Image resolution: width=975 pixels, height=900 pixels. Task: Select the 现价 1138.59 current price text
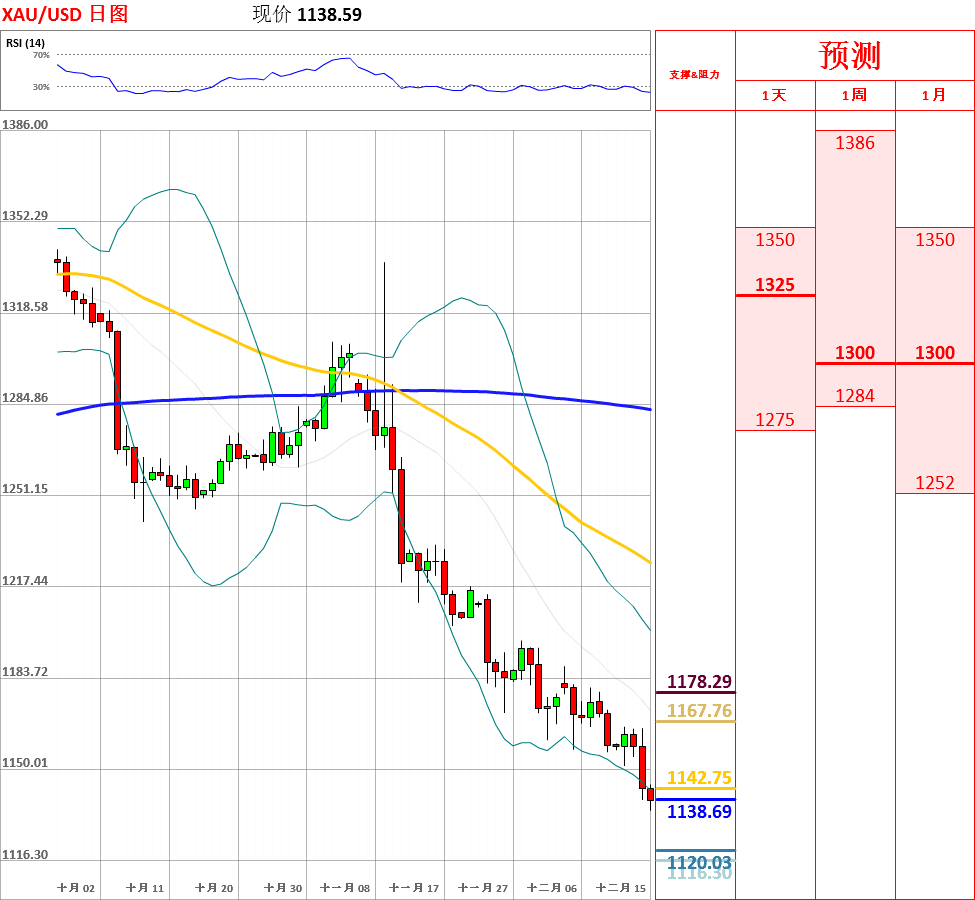tap(307, 14)
